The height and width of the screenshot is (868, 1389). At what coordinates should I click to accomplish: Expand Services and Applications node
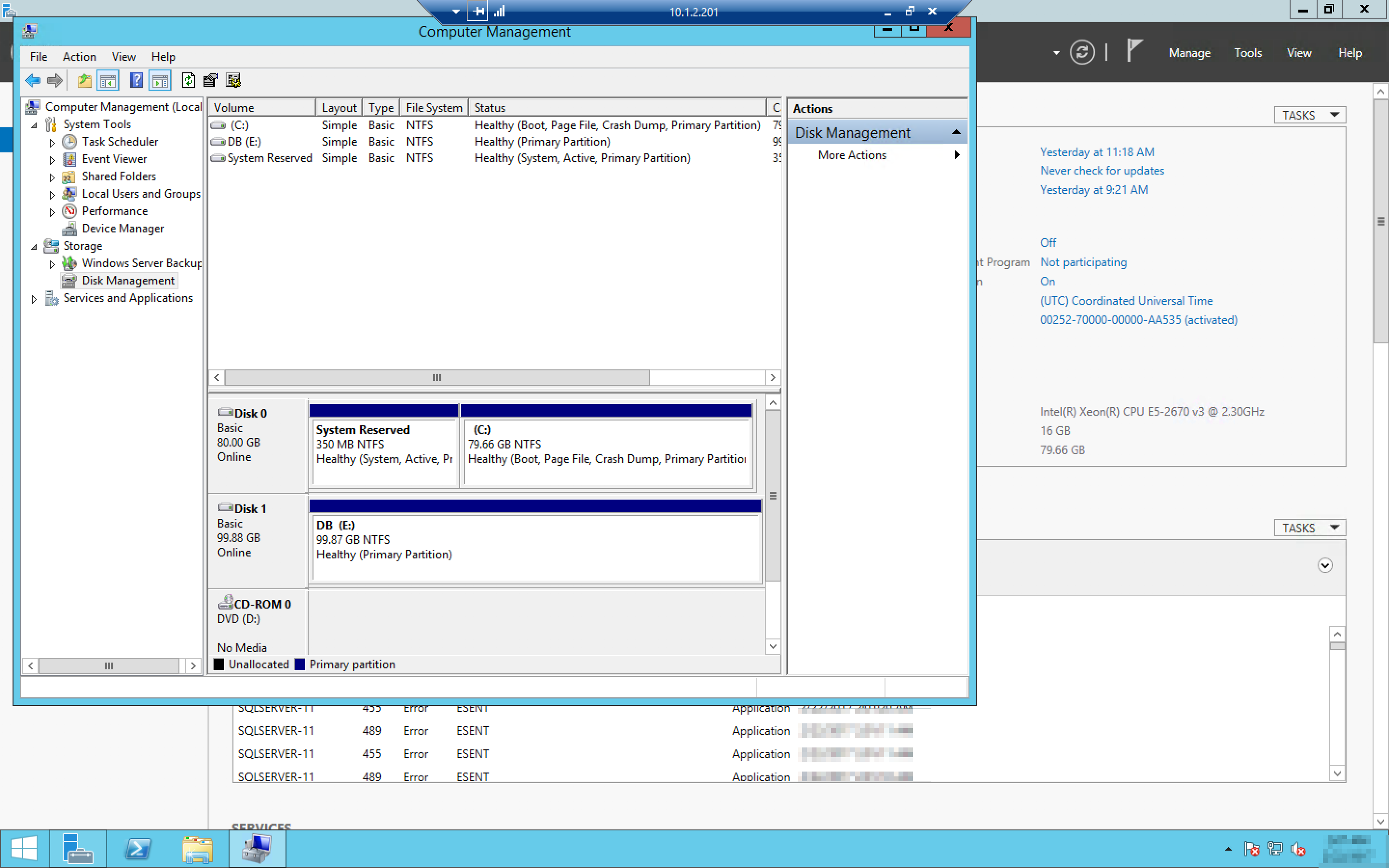coord(34,298)
